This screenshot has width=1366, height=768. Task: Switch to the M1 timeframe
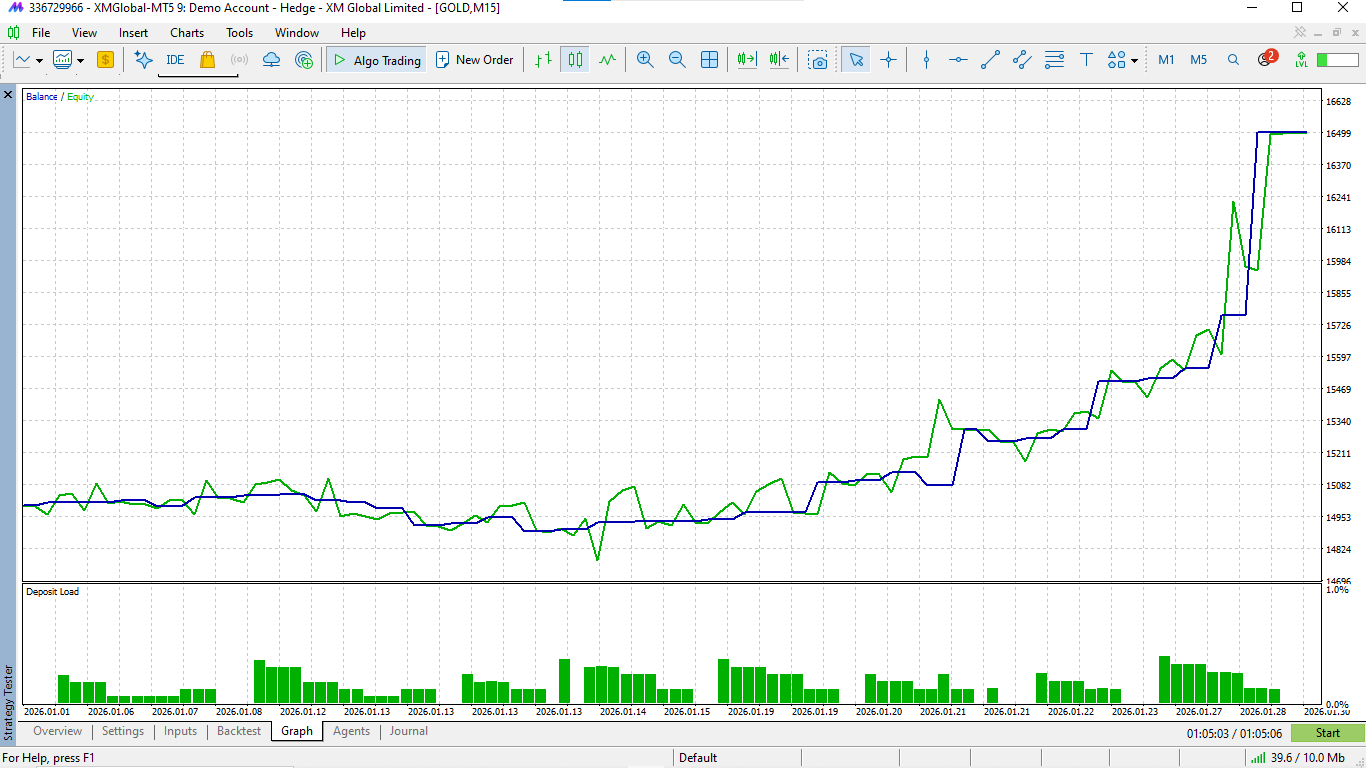coord(1166,60)
